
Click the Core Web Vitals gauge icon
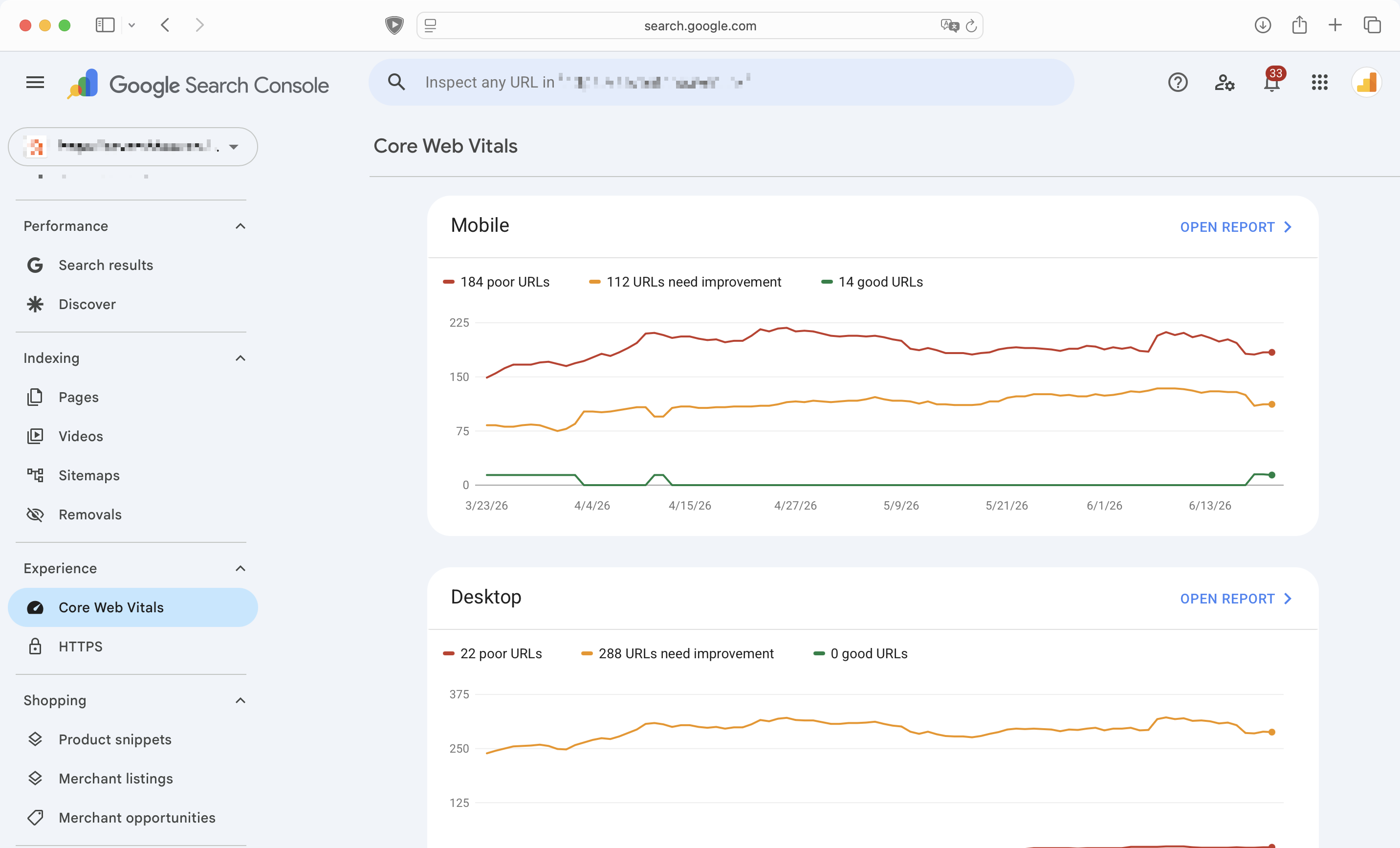pyautogui.click(x=35, y=607)
